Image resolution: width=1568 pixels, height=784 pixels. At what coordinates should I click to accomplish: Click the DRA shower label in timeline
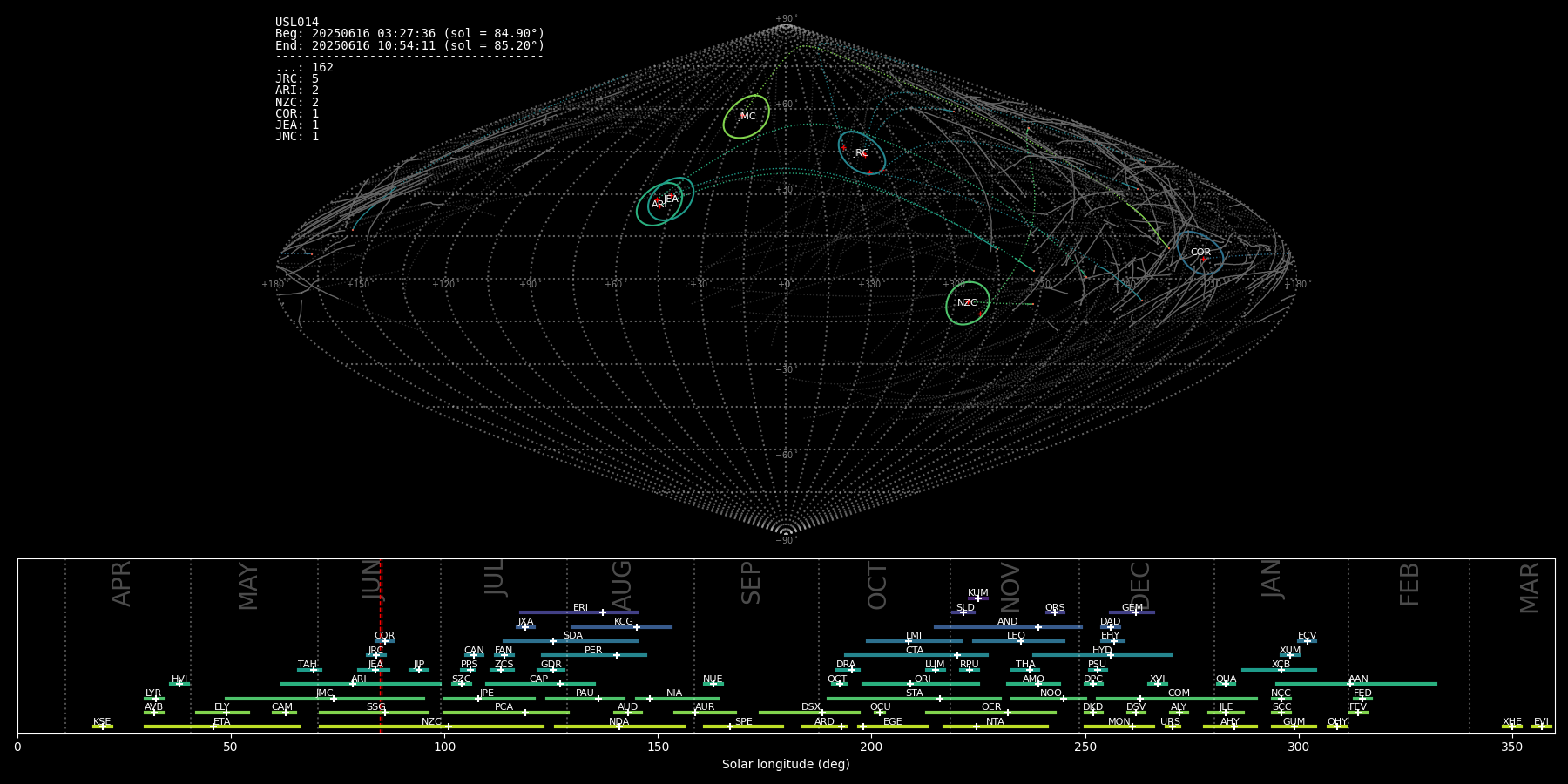[846, 664]
